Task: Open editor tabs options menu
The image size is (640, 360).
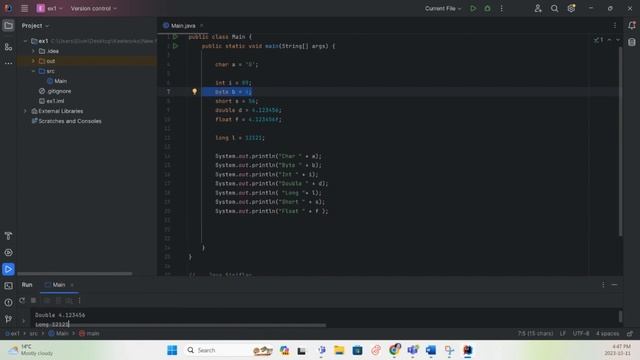Action: click(615, 26)
